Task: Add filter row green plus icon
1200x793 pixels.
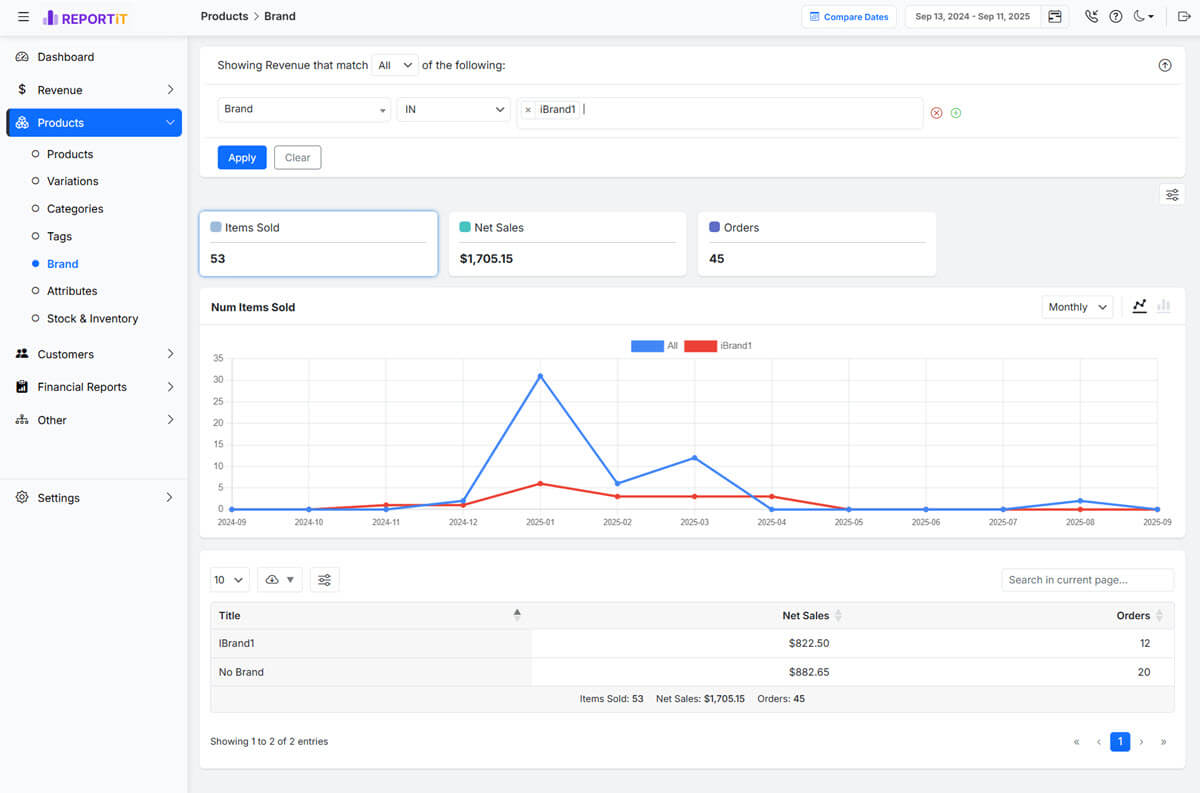Action: [956, 113]
